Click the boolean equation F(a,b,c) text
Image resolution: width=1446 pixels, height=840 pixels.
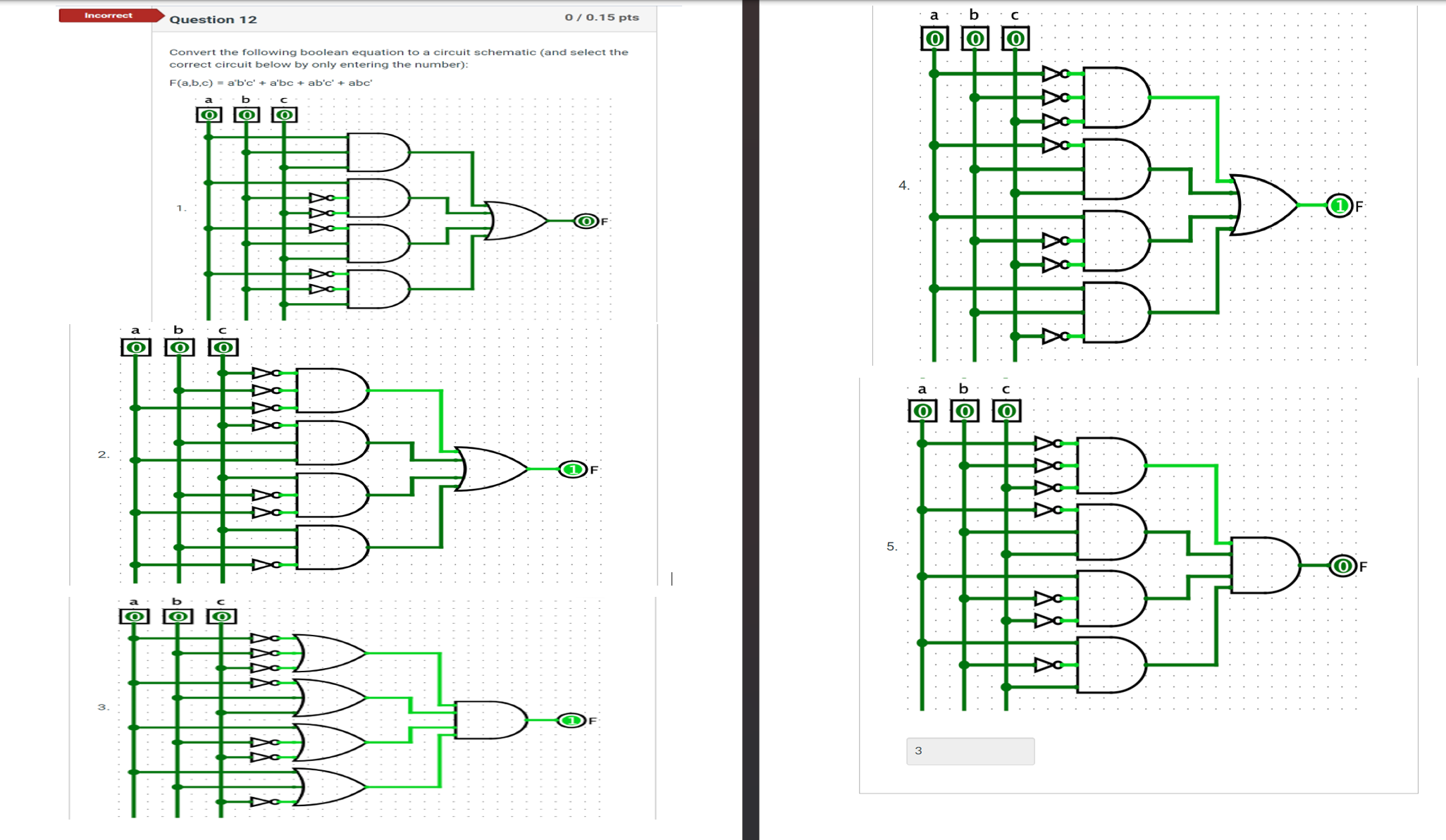point(271,82)
